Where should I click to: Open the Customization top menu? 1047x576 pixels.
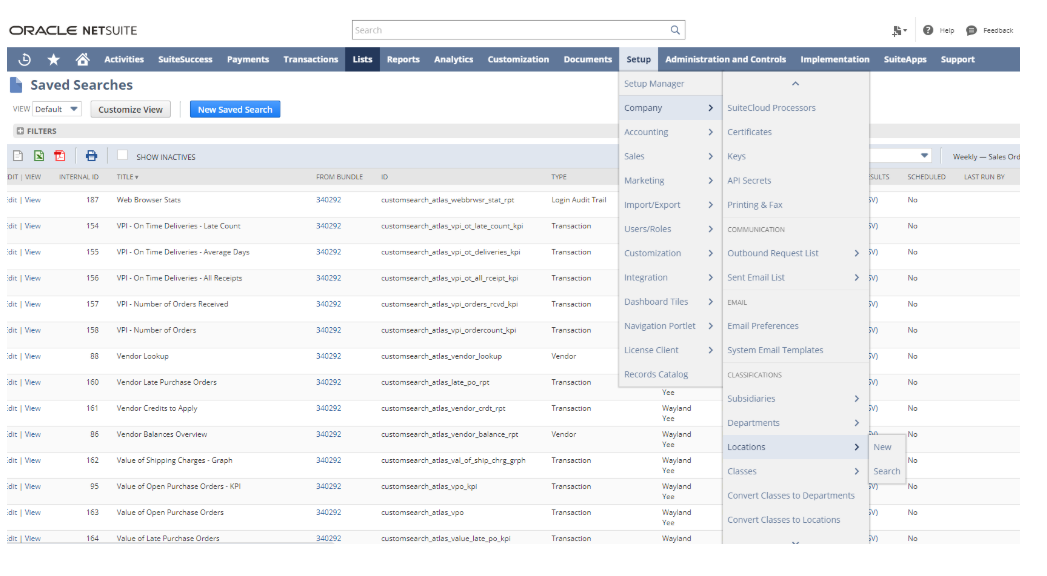(518, 59)
